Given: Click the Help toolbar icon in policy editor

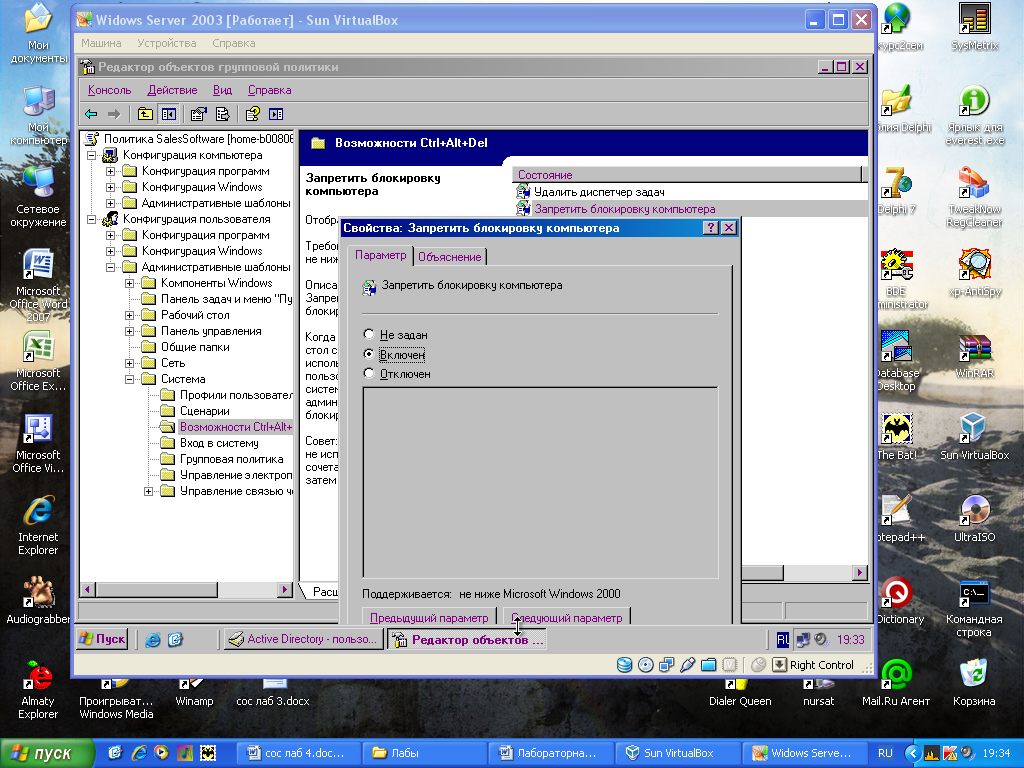Looking at the screenshot, I should (x=253, y=114).
